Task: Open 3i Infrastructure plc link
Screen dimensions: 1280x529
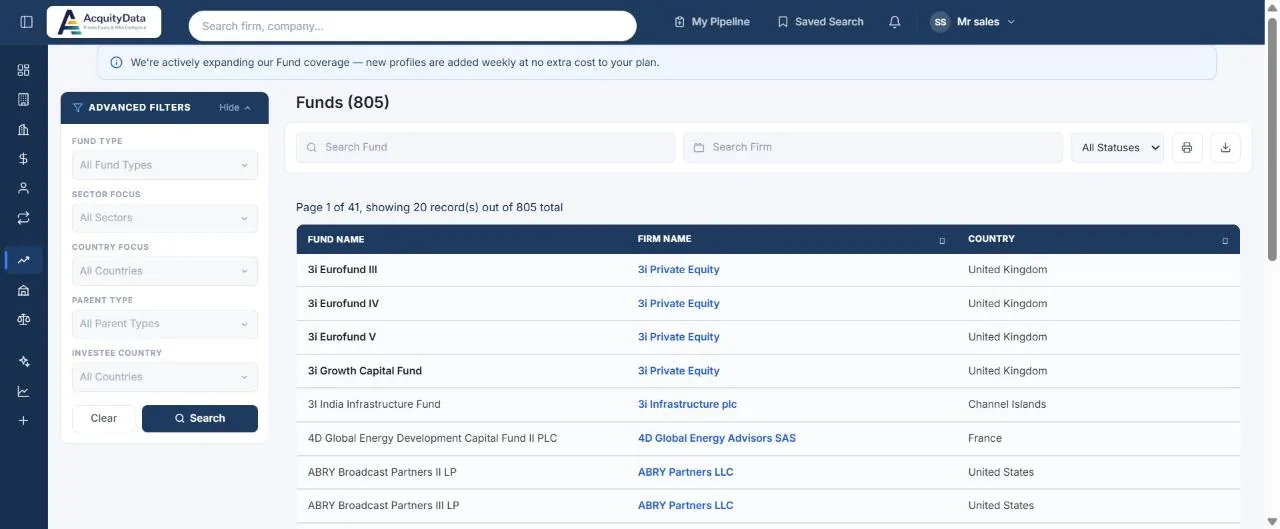Action: point(688,405)
